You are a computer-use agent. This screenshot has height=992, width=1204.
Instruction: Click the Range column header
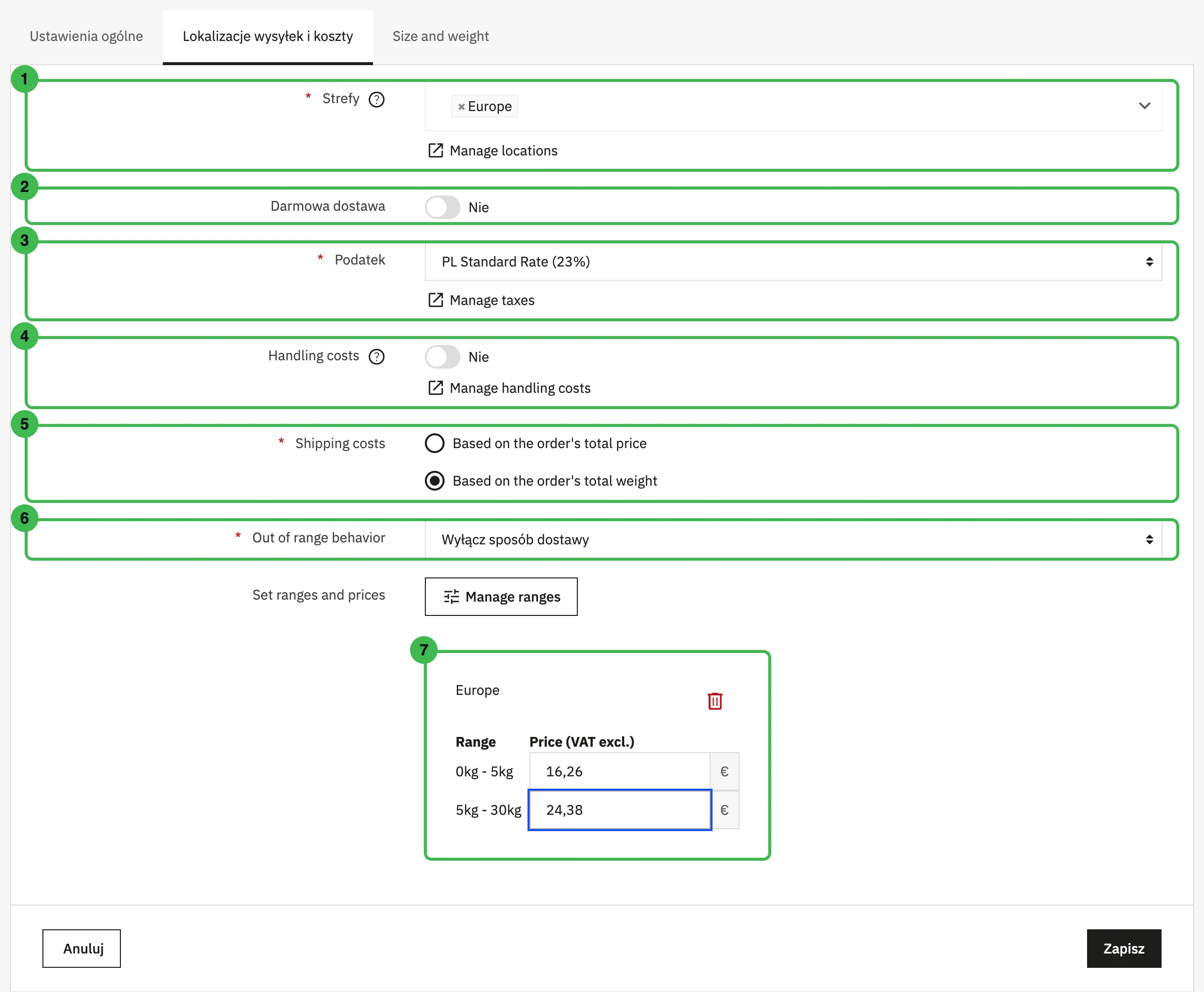(x=475, y=742)
